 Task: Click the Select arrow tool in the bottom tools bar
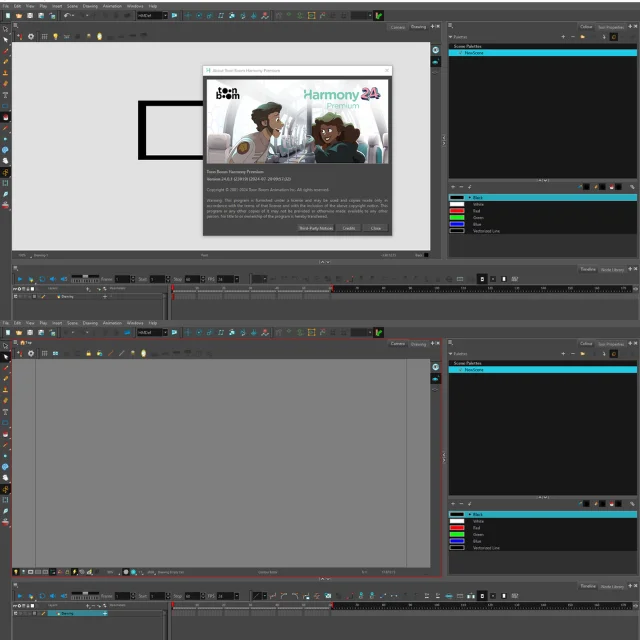pyautogui.click(x=5, y=356)
